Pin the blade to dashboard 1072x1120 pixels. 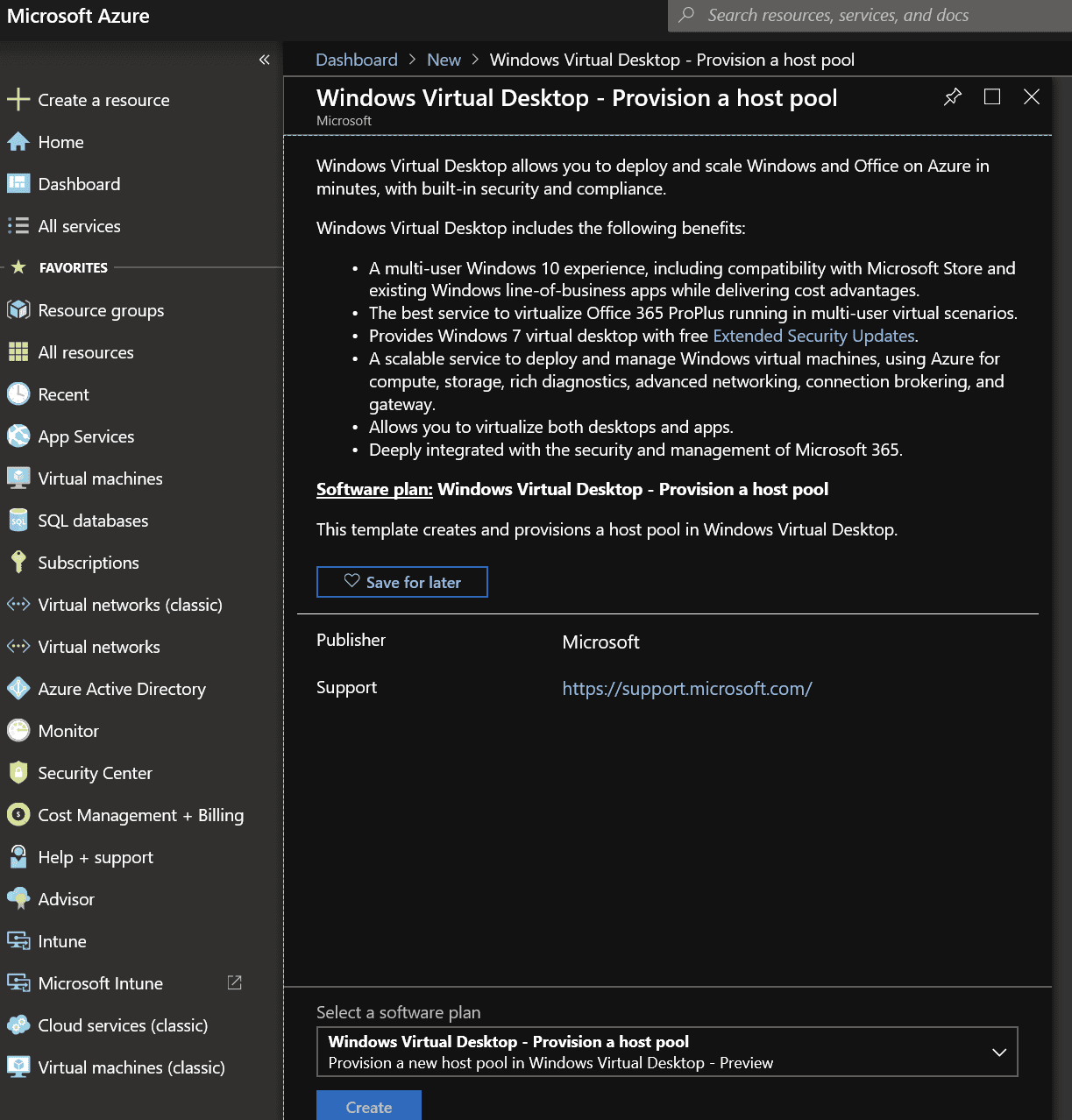[x=953, y=96]
